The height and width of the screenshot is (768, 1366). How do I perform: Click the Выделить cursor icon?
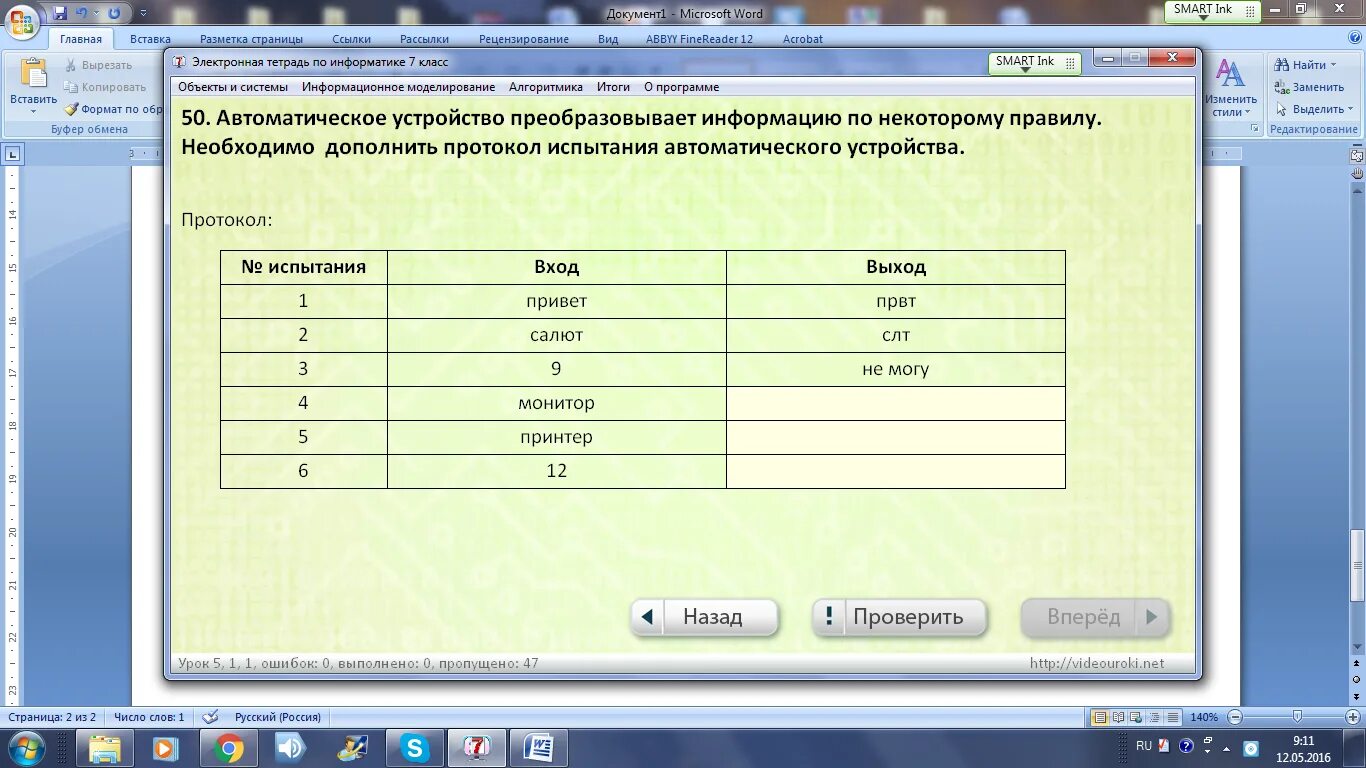(1282, 109)
